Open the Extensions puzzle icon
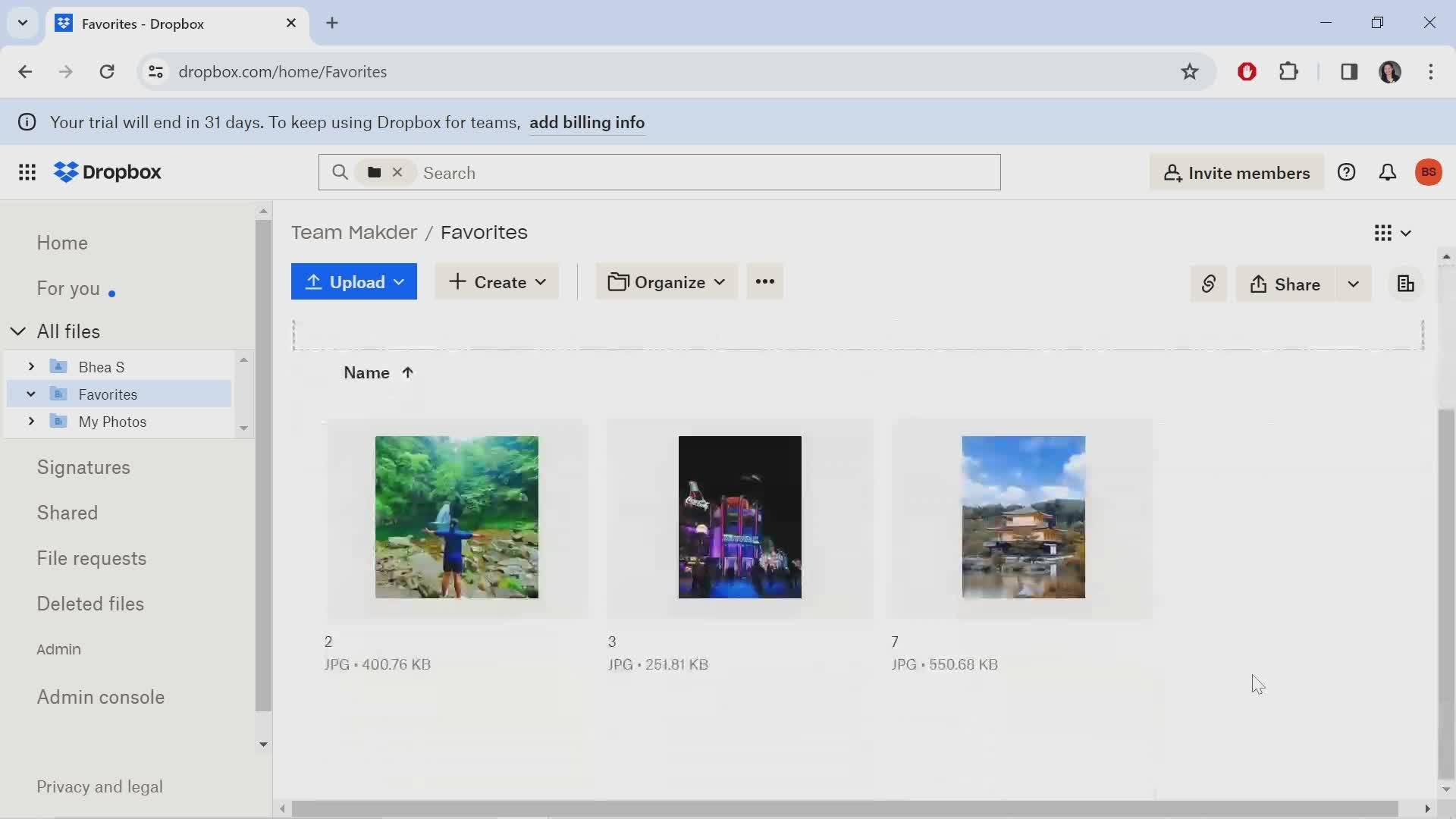 1289,72
